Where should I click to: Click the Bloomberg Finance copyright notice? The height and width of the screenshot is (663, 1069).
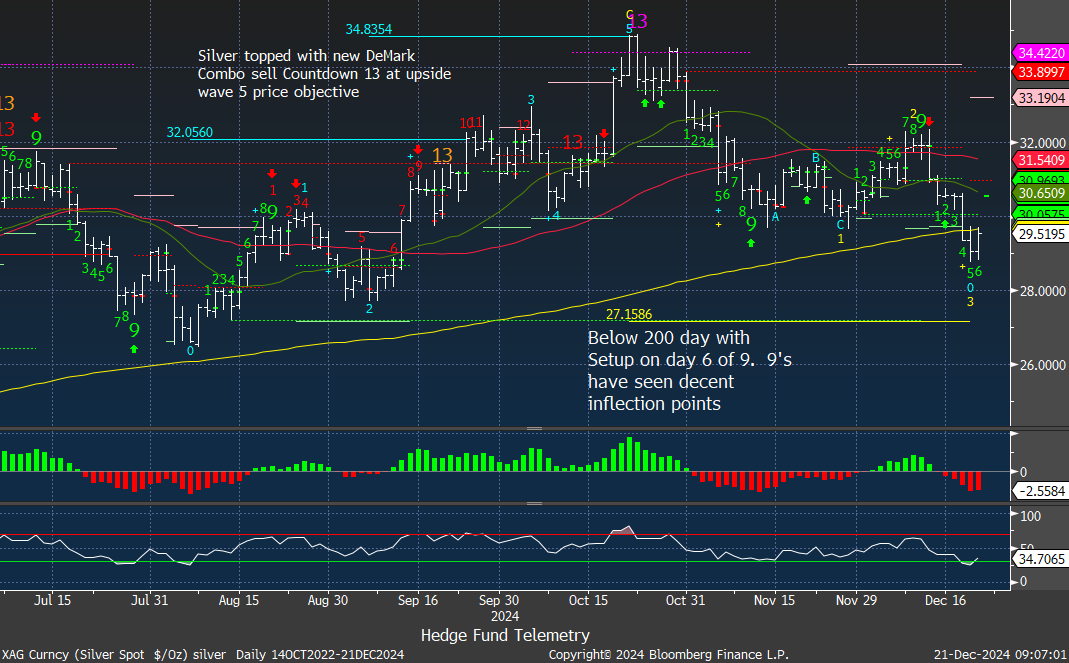(669, 654)
